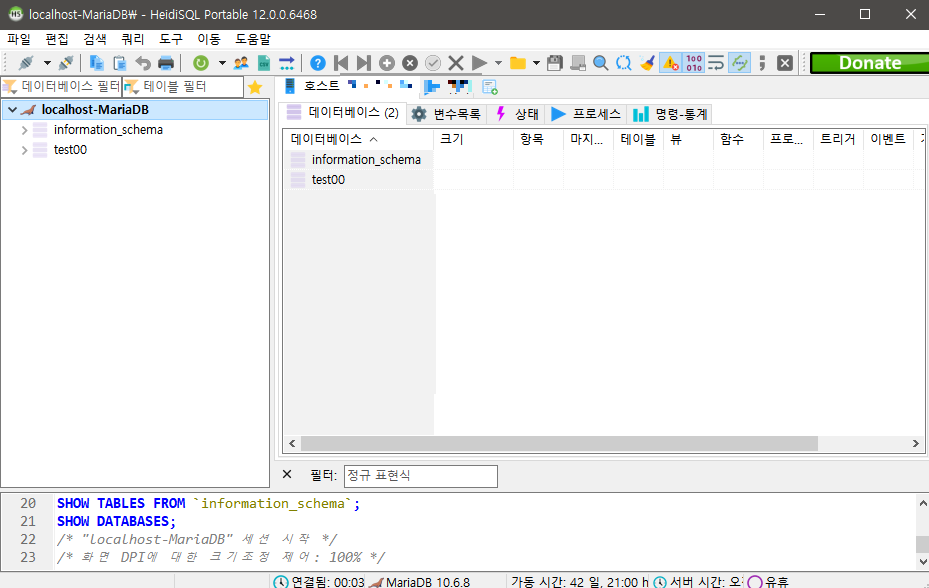Click the X close tab toolbar button
929x588 pixels.
[x=785, y=63]
